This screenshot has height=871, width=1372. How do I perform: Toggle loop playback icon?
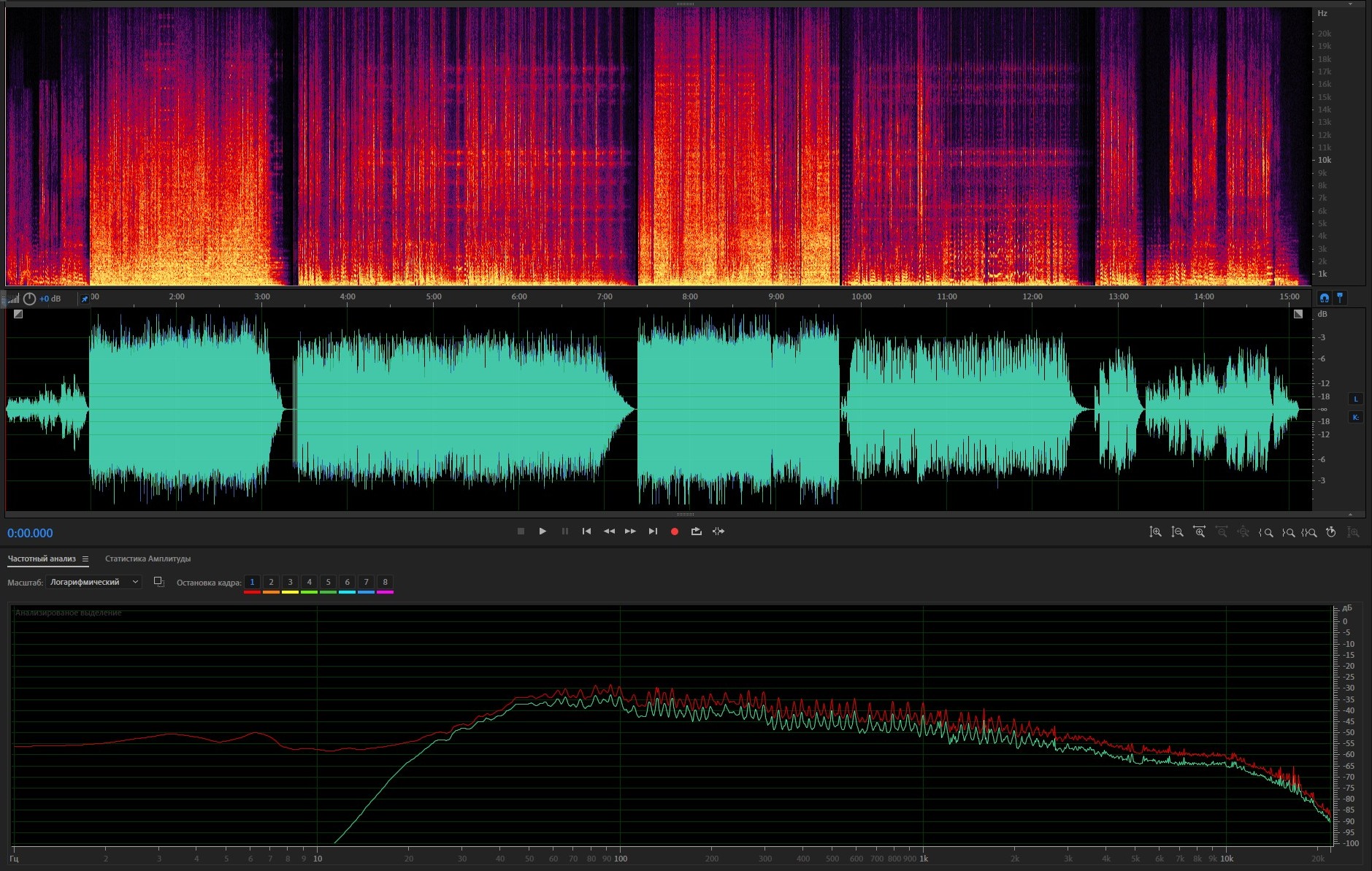(696, 532)
